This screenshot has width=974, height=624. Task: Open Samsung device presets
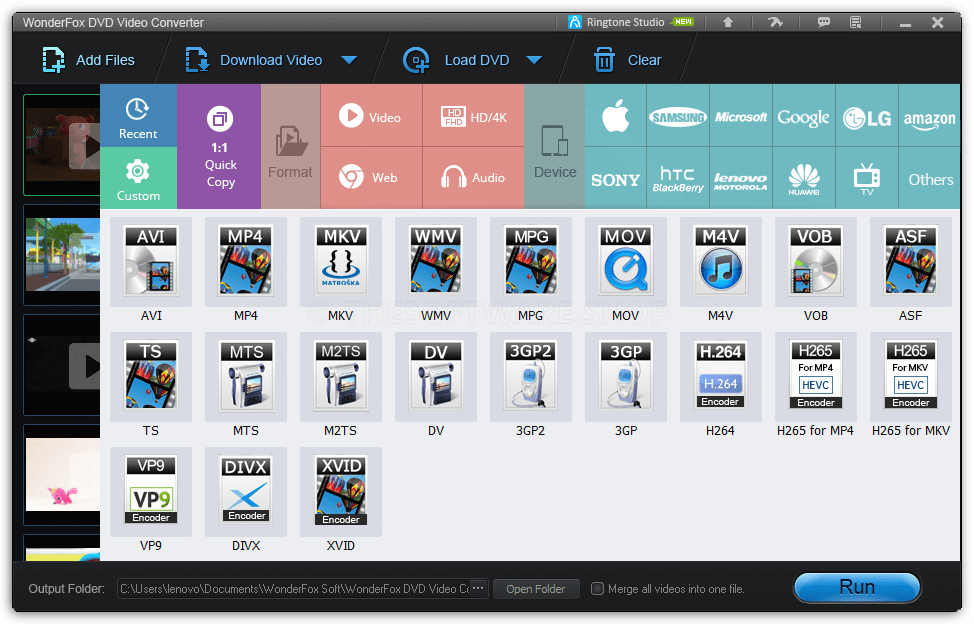tap(678, 116)
